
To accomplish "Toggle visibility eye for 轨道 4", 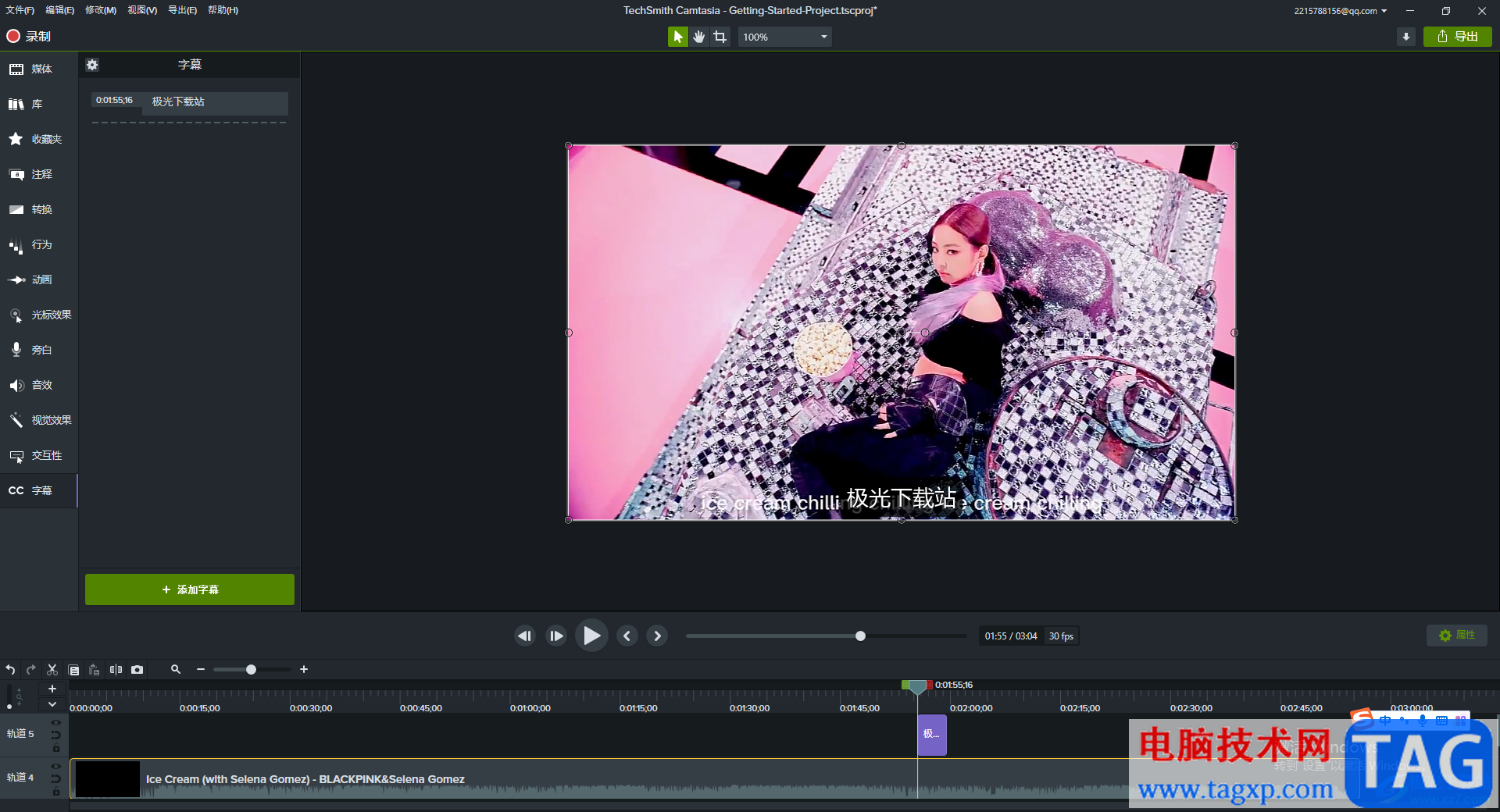I will pyautogui.click(x=55, y=767).
